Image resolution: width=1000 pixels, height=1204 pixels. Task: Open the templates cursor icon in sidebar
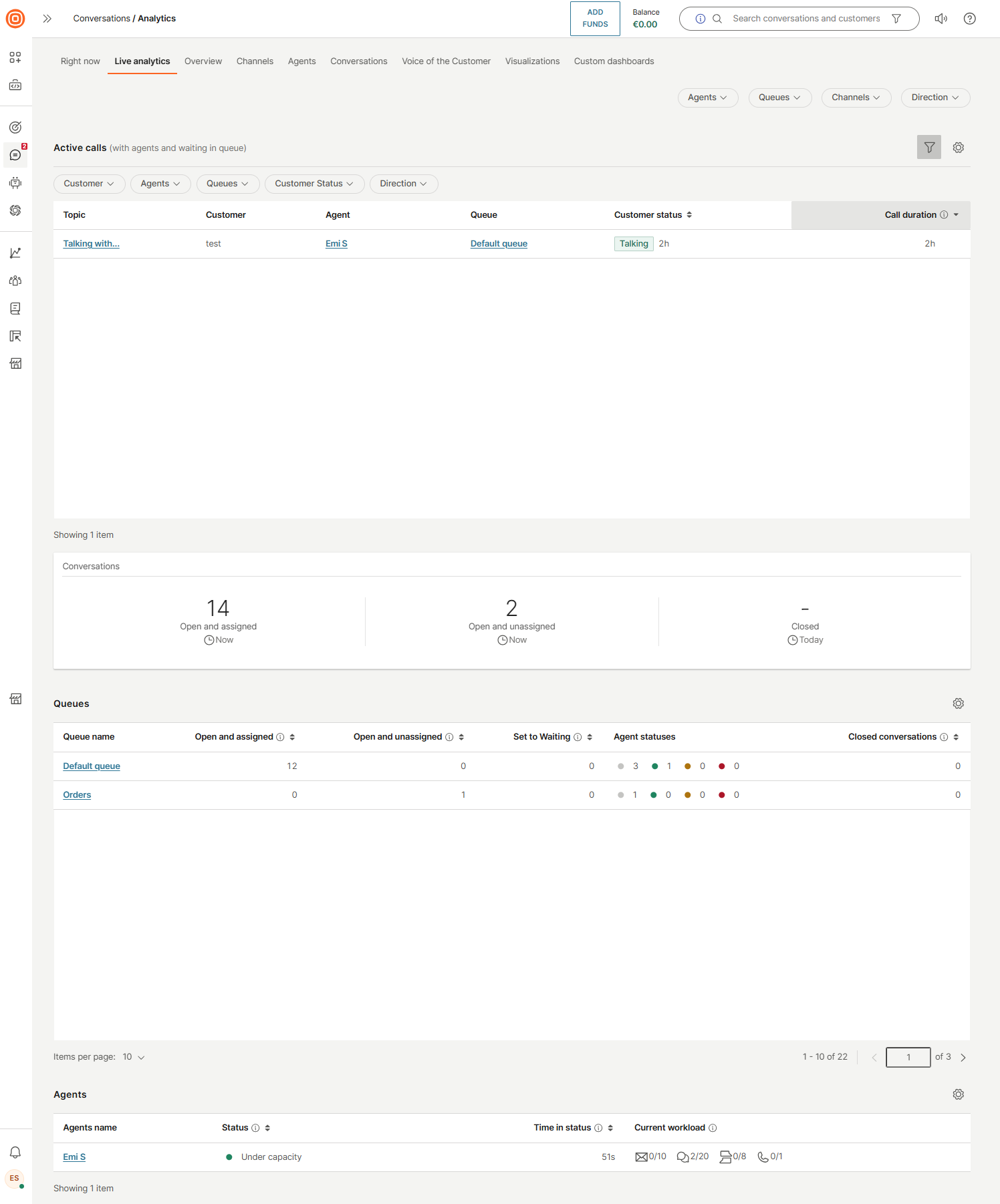click(15, 336)
